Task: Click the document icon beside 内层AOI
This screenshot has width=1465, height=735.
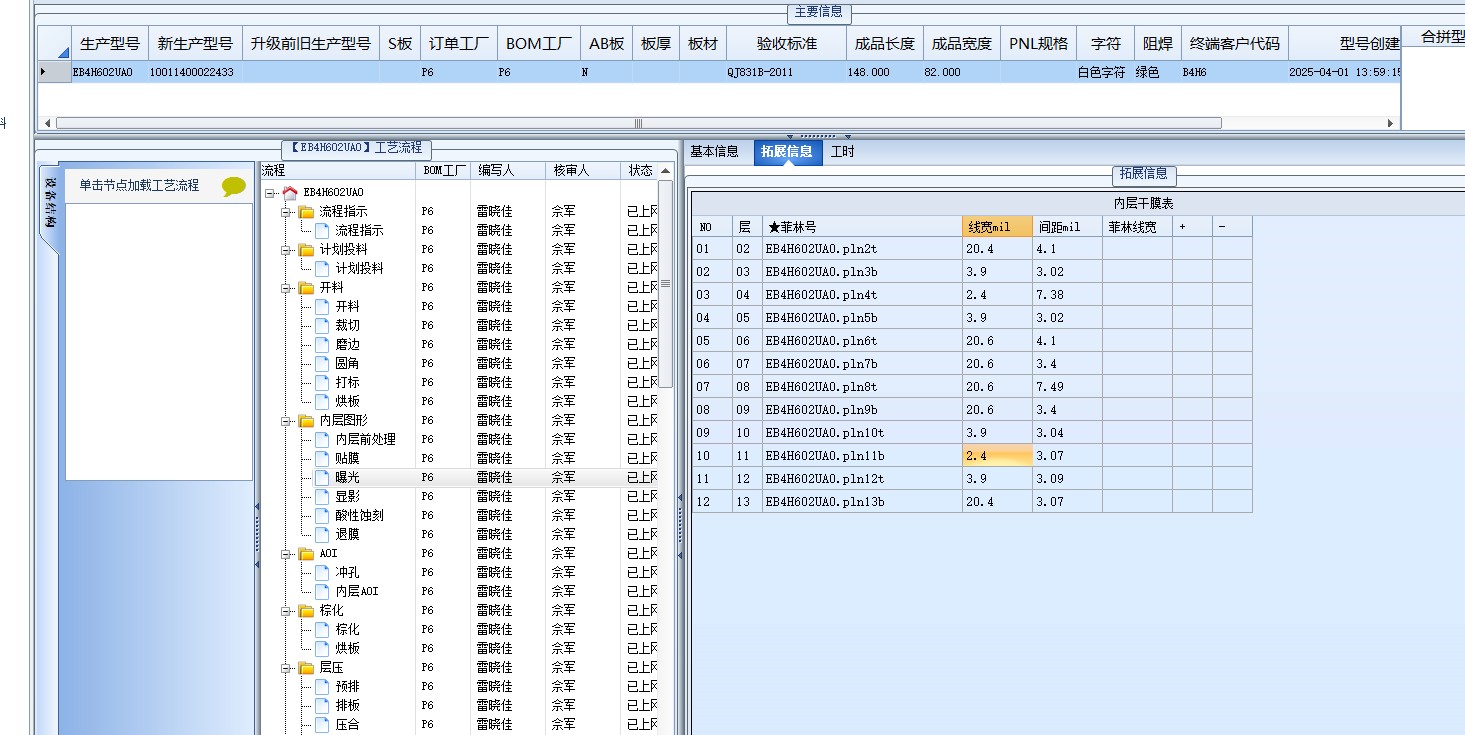Action: pyautogui.click(x=322, y=592)
